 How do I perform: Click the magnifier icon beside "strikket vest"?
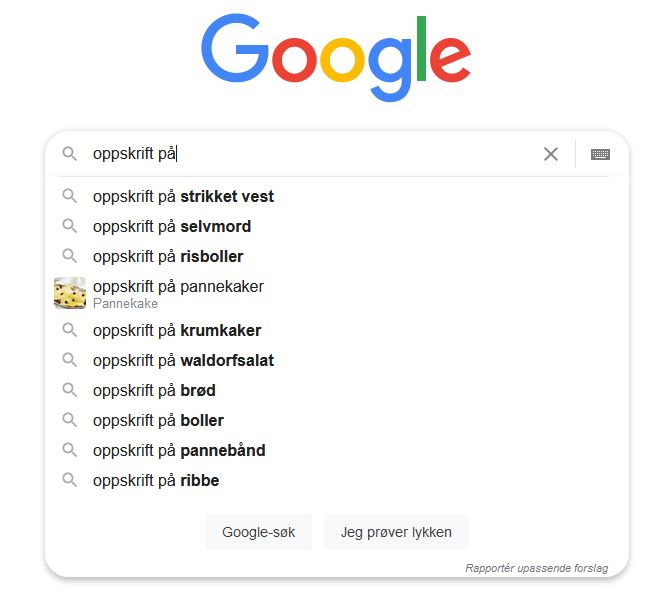point(70,196)
